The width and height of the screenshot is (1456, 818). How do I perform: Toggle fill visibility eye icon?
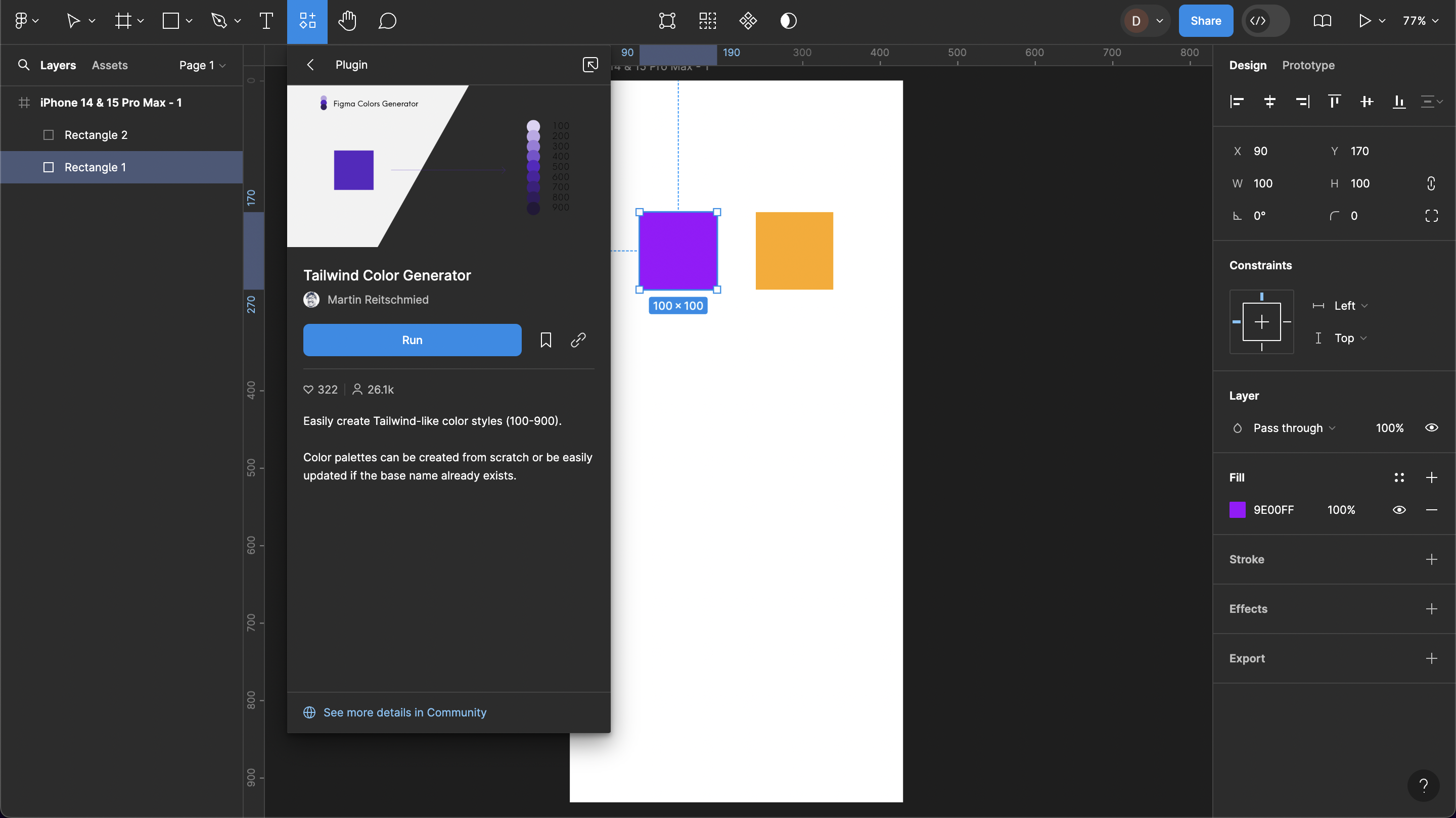tap(1399, 510)
